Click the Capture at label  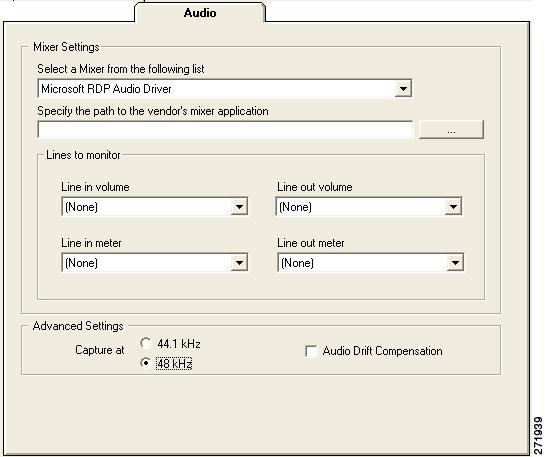pos(100,350)
